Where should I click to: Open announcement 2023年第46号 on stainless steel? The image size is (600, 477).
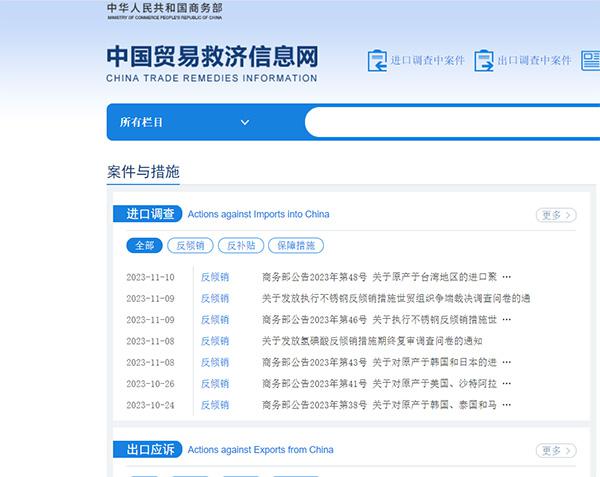coord(386,320)
